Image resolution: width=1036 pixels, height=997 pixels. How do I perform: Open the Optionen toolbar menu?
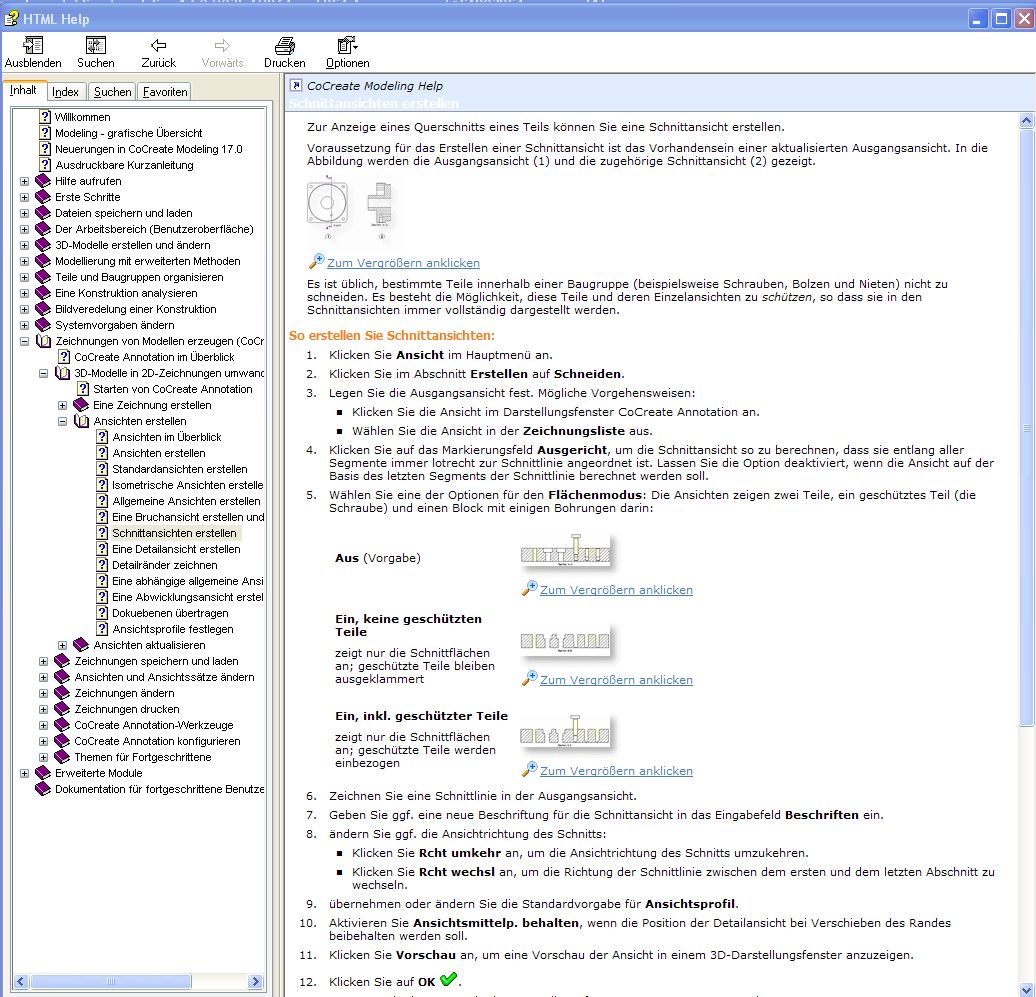pos(348,46)
